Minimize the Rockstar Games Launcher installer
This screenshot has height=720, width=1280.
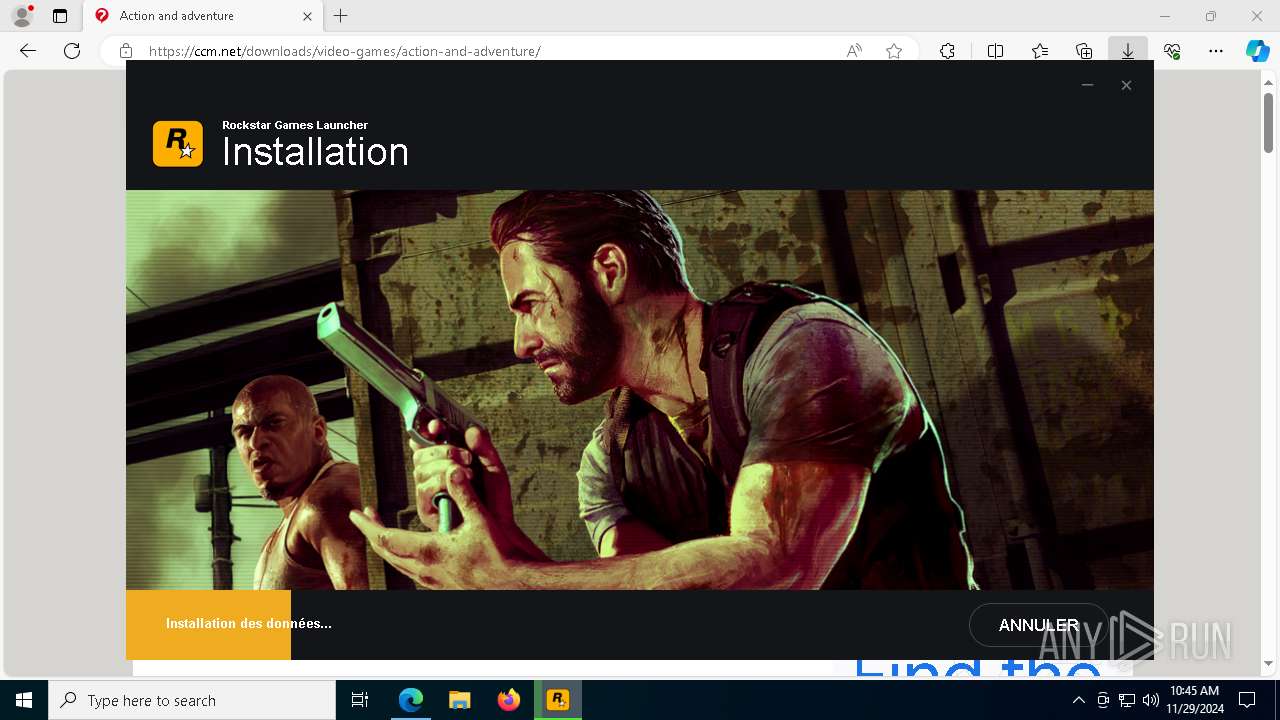1087,85
